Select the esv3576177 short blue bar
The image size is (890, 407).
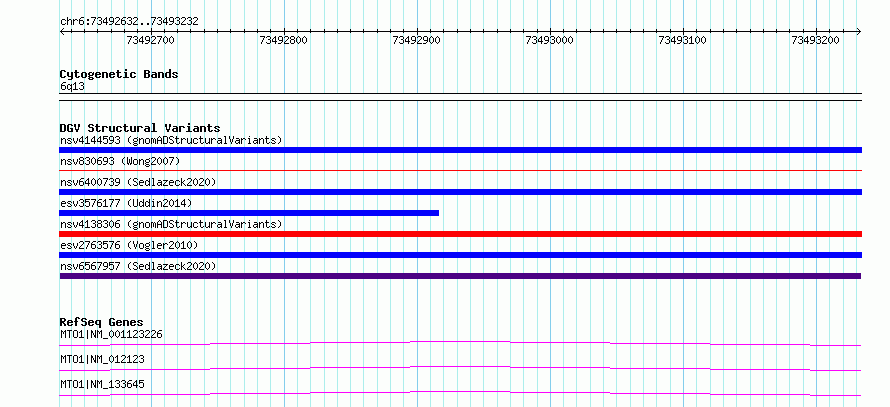tap(249, 213)
